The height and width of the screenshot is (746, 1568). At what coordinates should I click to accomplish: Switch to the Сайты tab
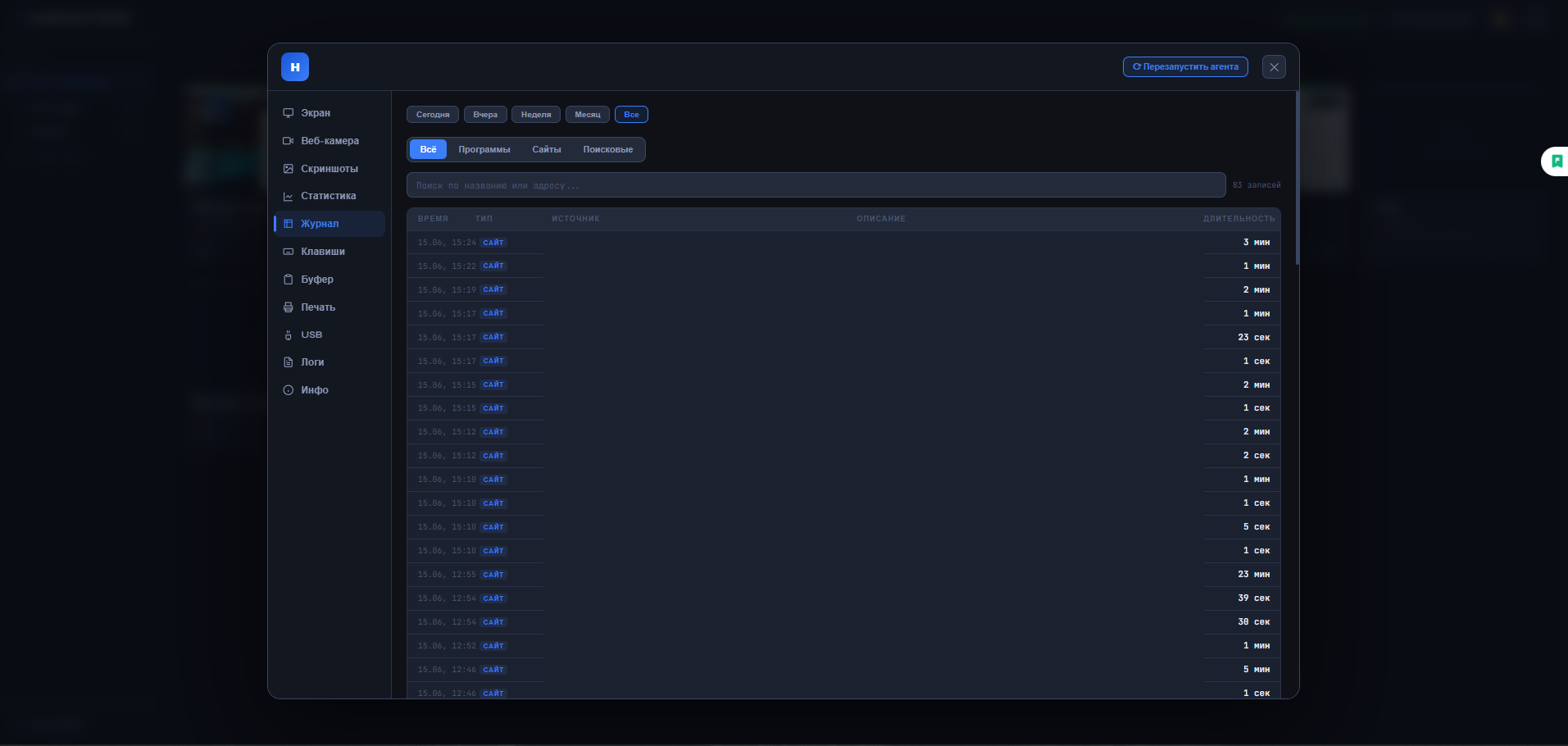click(547, 149)
